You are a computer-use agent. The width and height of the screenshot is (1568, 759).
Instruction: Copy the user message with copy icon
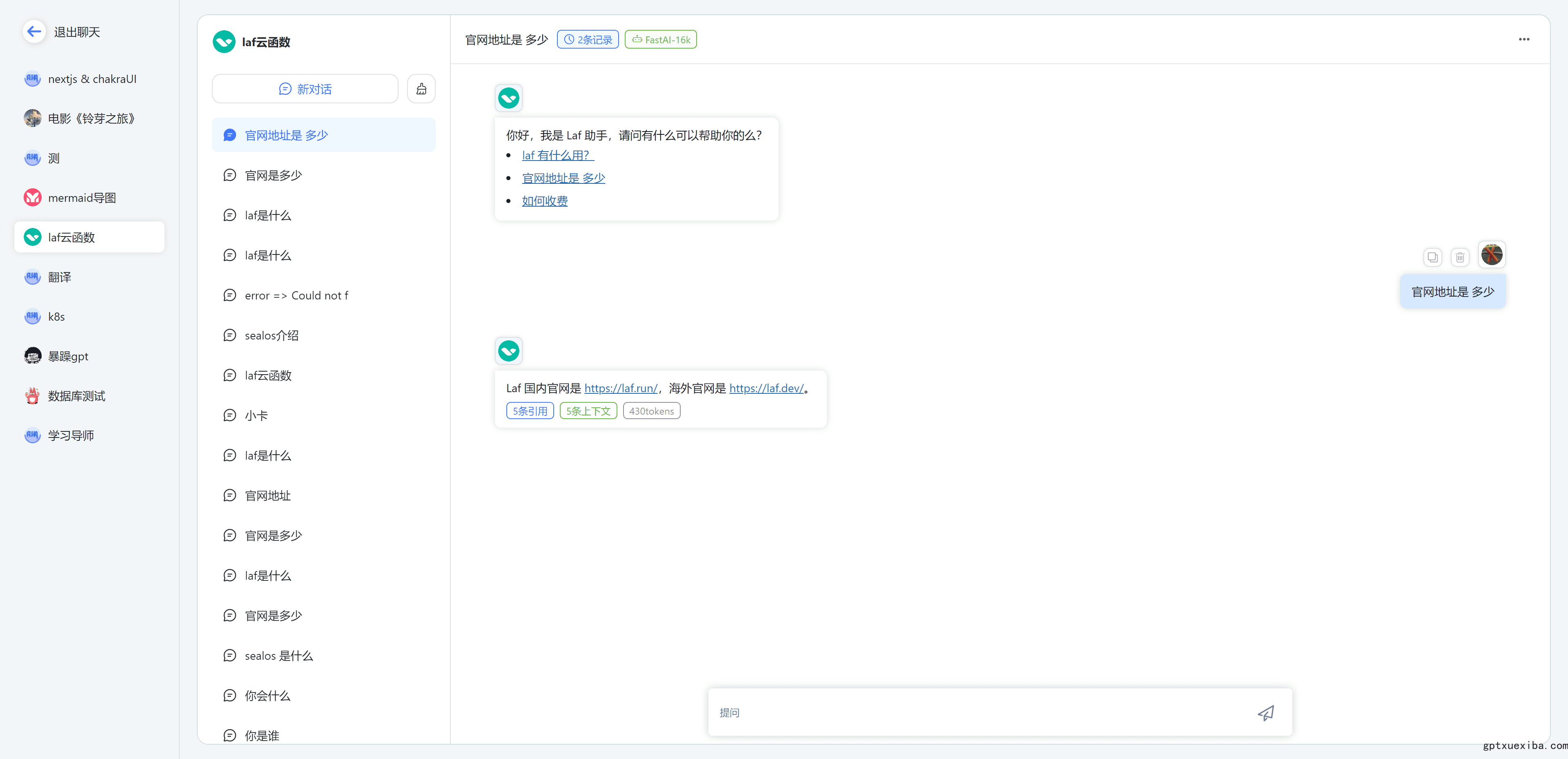[1432, 257]
